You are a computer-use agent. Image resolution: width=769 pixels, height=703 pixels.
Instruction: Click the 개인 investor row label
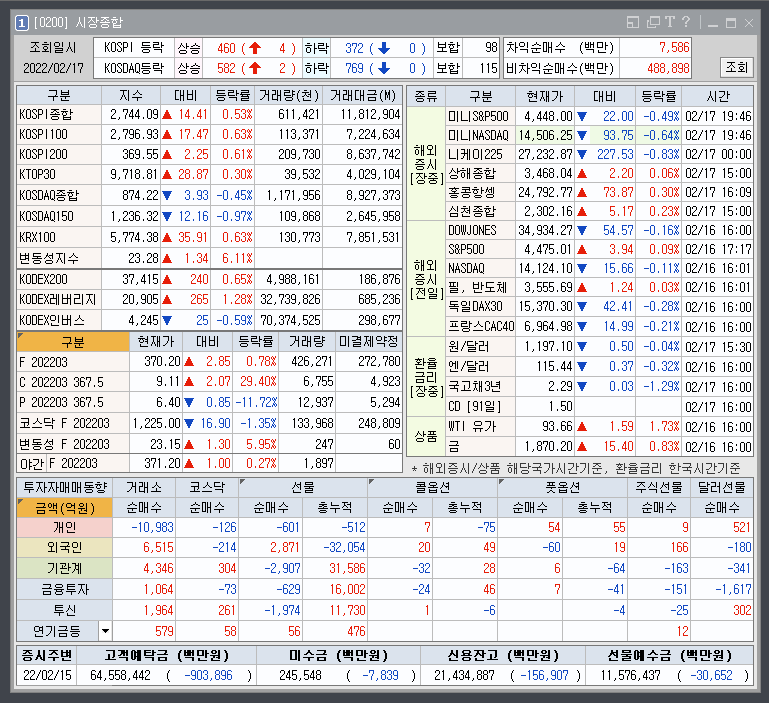pos(65,527)
